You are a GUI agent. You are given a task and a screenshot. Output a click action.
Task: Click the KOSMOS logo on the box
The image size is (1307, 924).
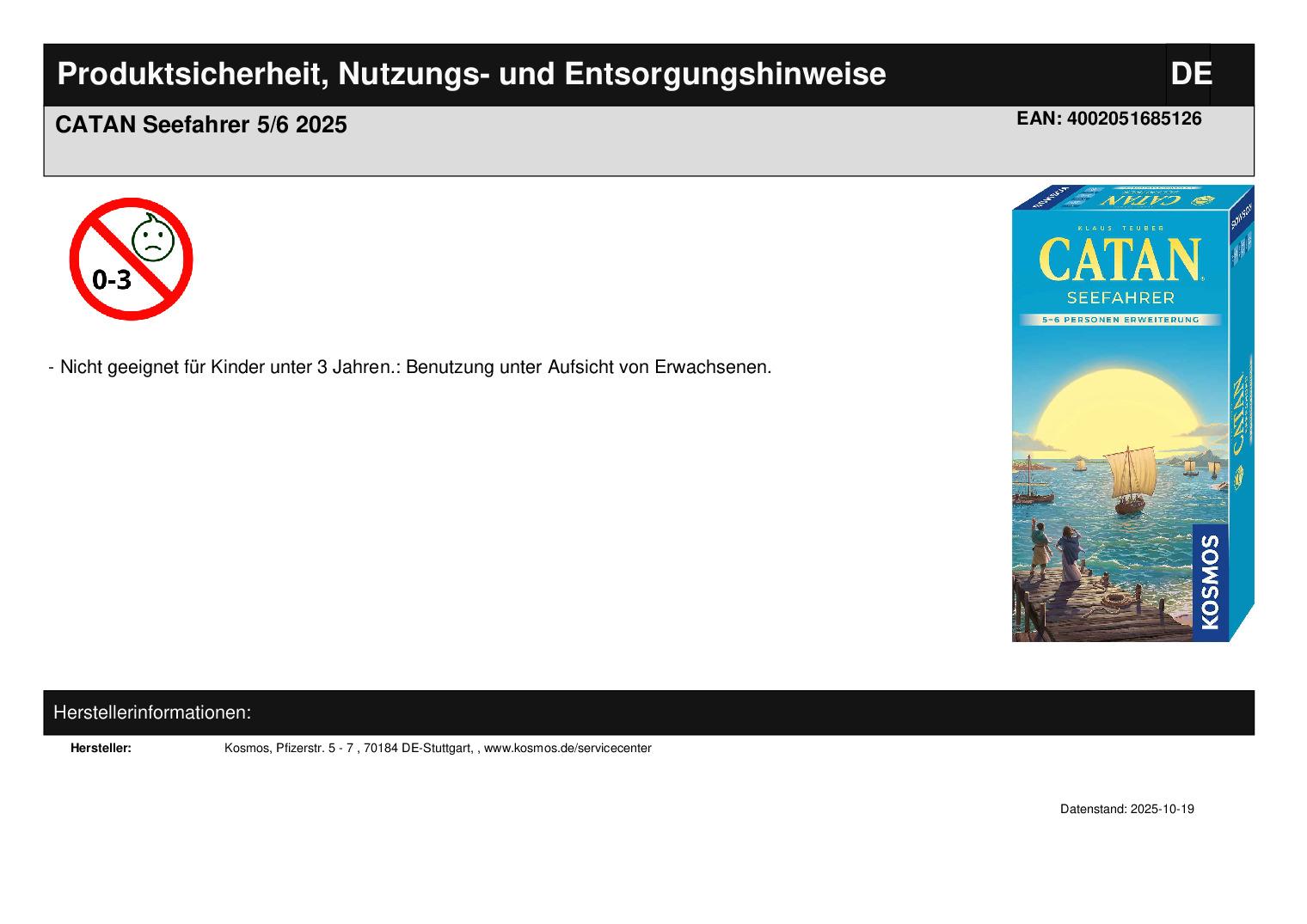coord(1210,582)
